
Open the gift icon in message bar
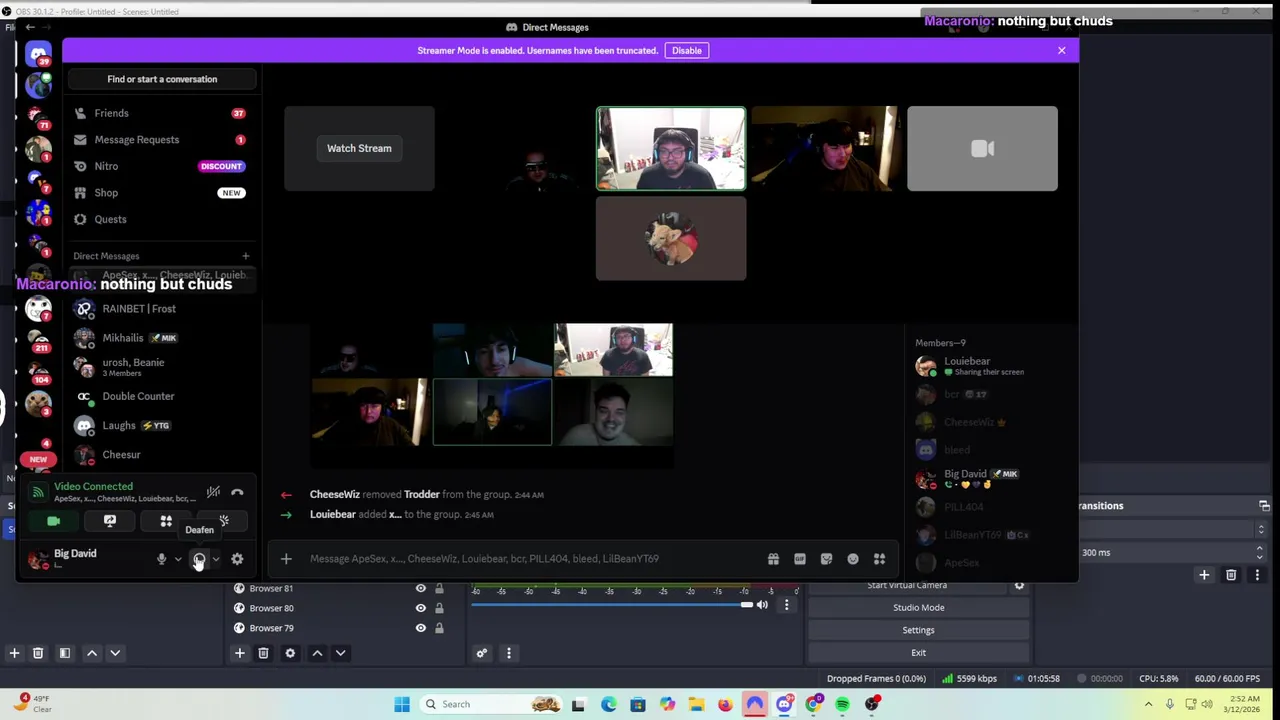pyautogui.click(x=773, y=559)
